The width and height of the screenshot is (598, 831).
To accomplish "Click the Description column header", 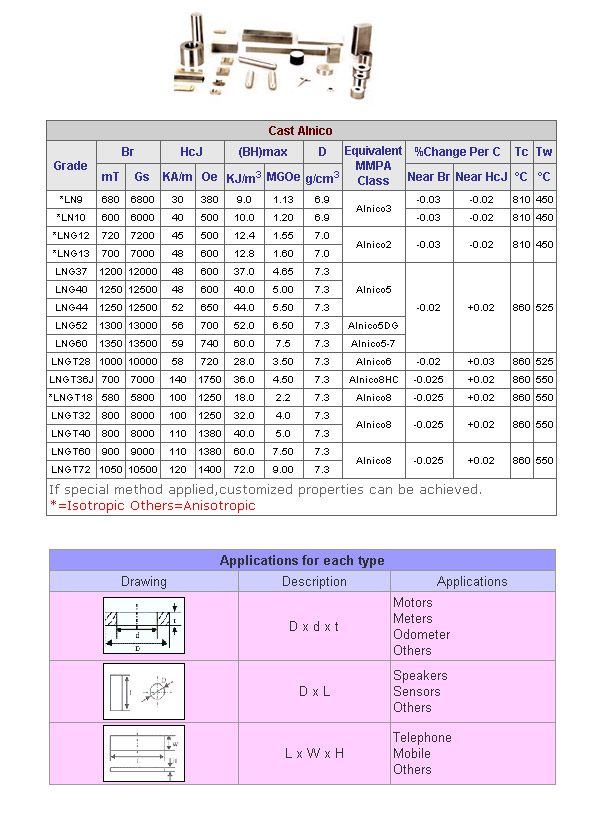I will coord(314,581).
